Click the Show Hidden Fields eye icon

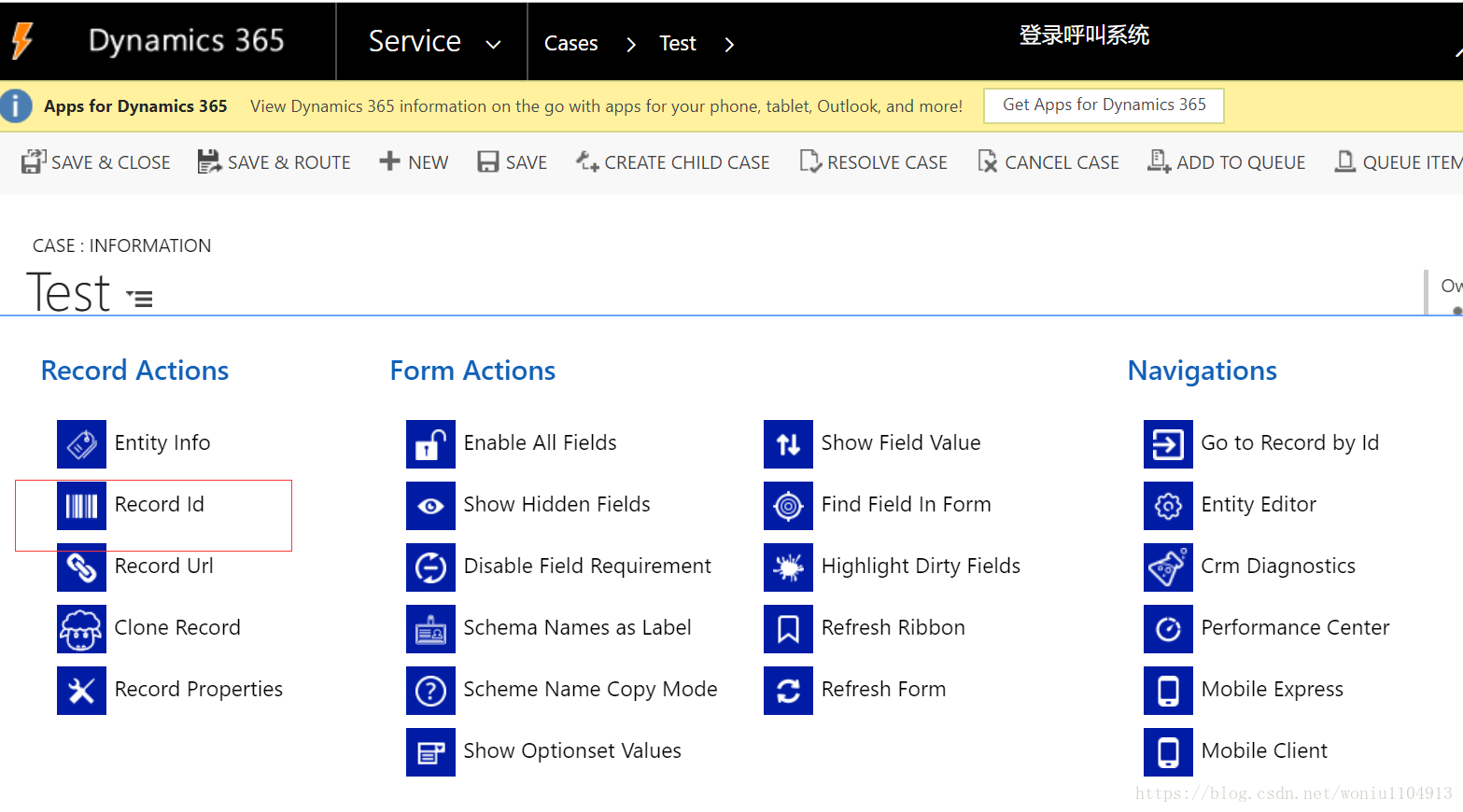click(x=430, y=506)
